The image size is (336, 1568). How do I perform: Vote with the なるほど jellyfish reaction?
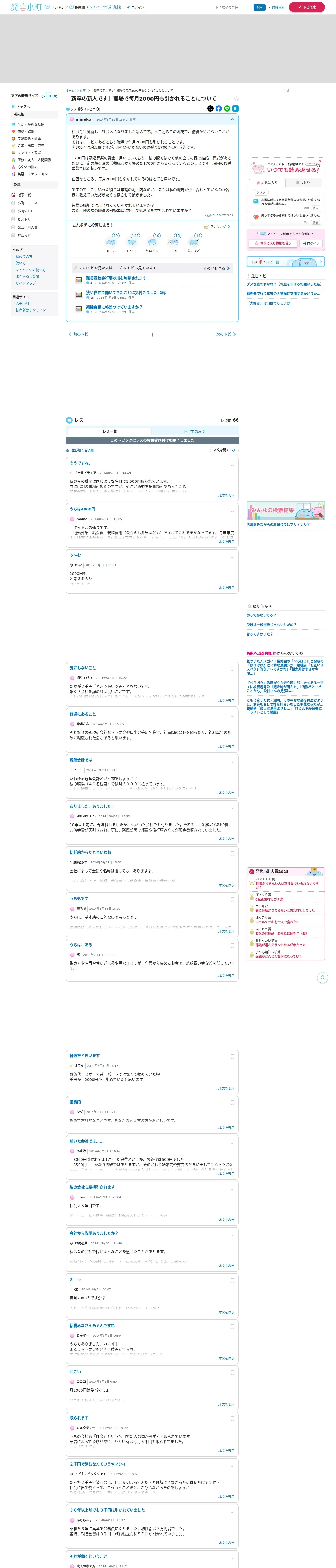coord(194,242)
